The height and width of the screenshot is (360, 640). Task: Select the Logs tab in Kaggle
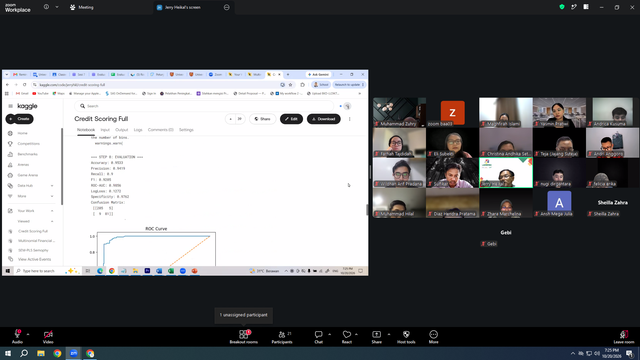[138, 130]
